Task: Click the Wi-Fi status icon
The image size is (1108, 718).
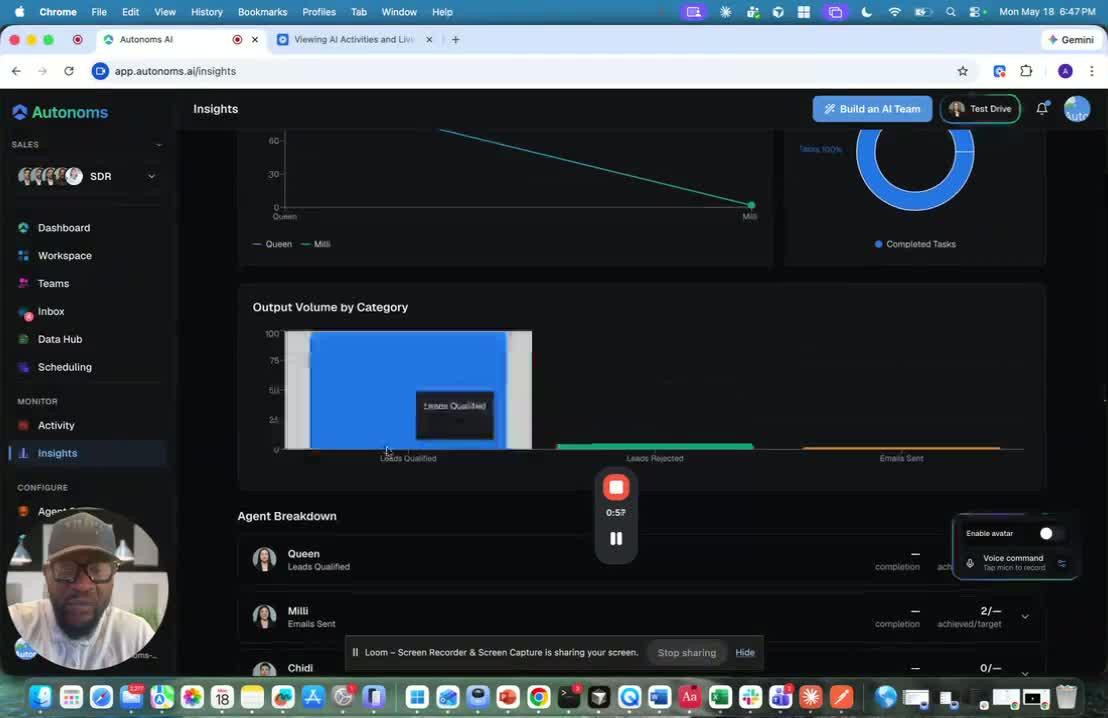Action: [895, 12]
